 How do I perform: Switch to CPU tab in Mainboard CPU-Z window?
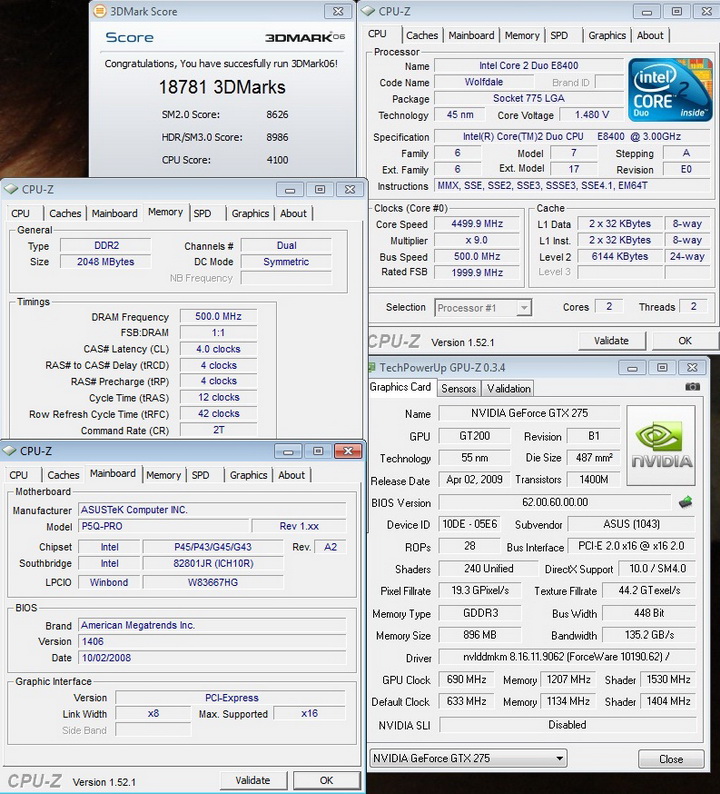18,475
